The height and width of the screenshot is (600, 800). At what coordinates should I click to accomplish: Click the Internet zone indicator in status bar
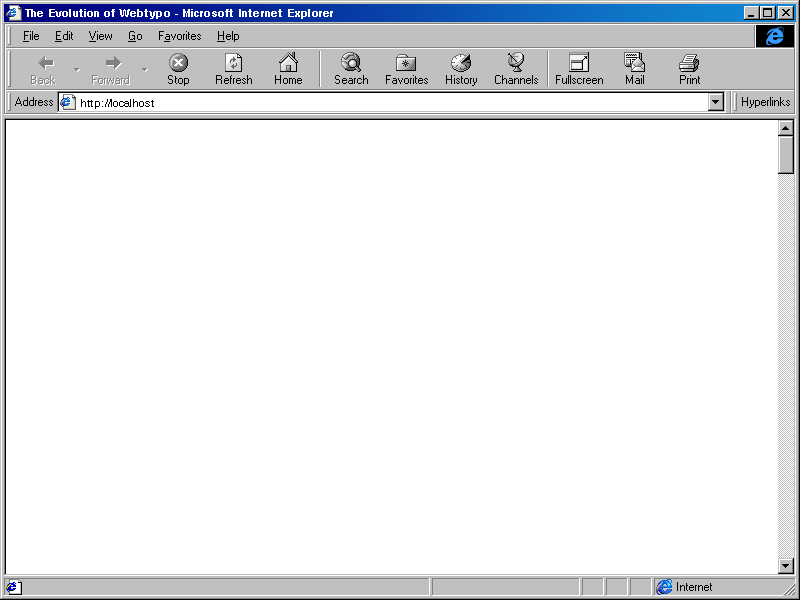click(x=684, y=587)
